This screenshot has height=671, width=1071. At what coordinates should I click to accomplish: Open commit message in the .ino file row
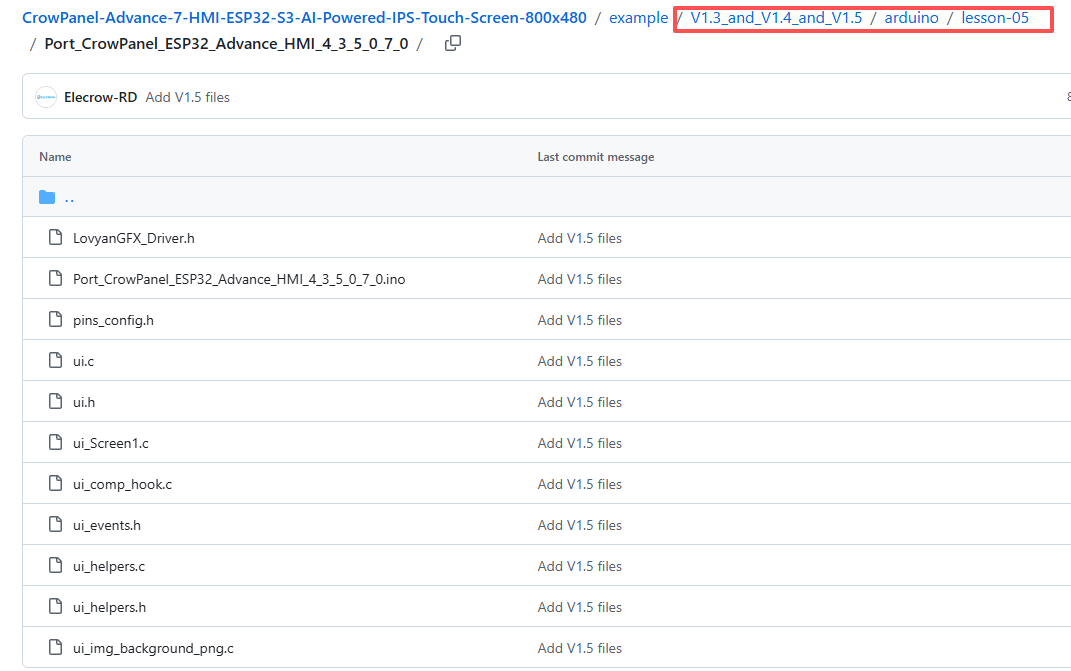(579, 279)
